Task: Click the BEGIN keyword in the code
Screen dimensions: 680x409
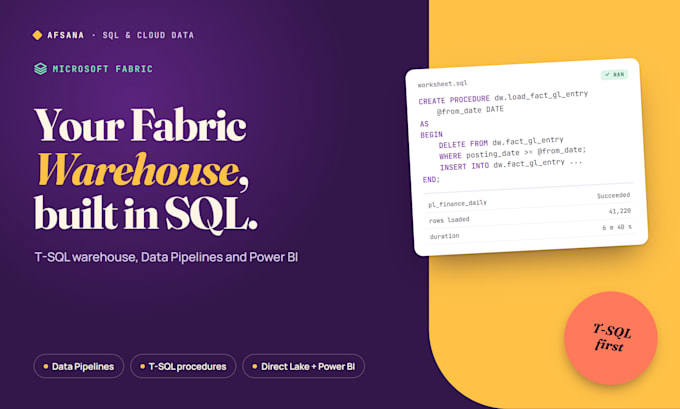Action: (x=432, y=135)
